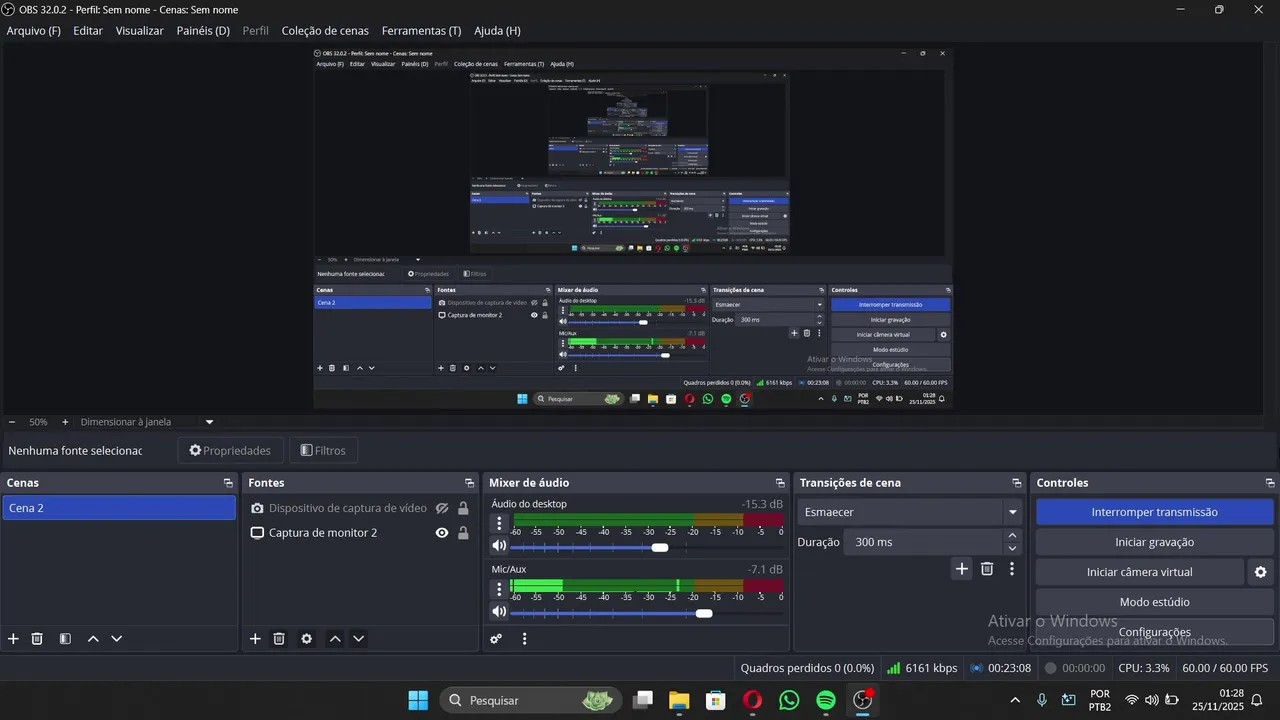This screenshot has height=720, width=1280.
Task: Open Esmaecer transition dropdown
Action: point(910,512)
